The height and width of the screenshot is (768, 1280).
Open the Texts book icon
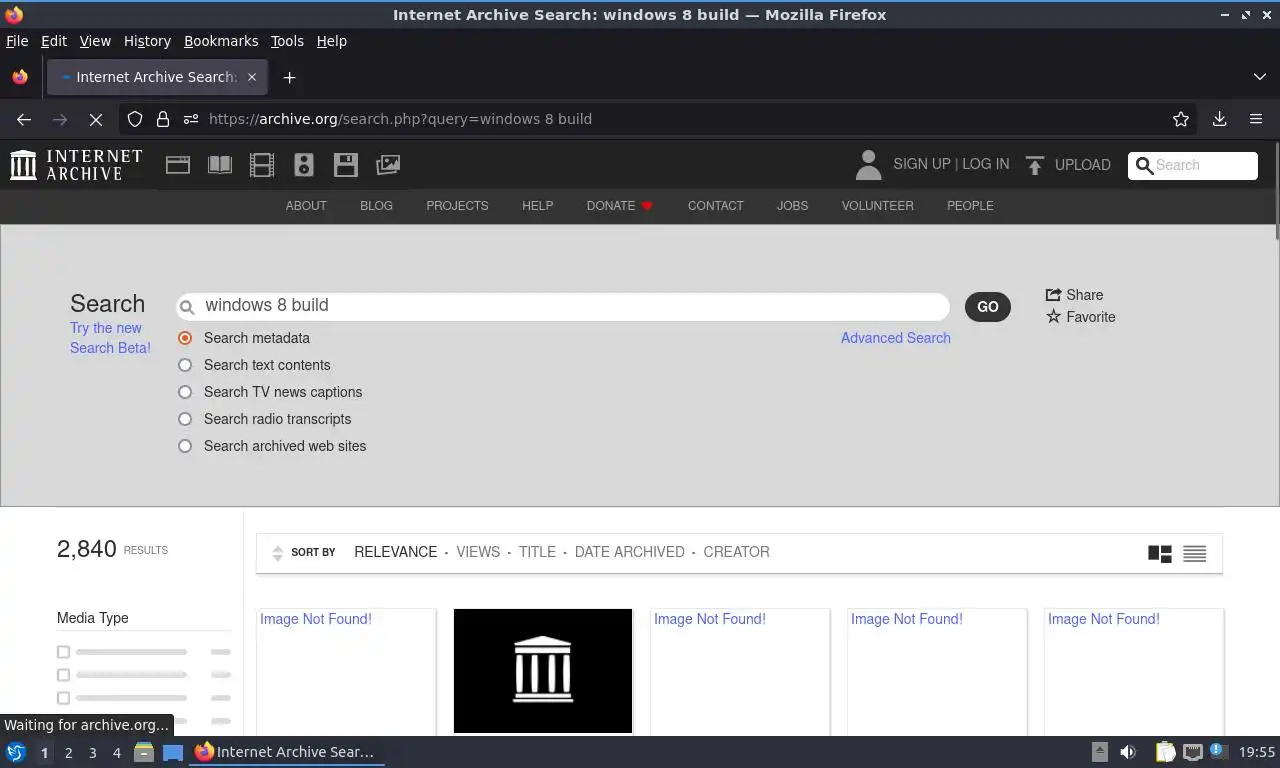click(x=220, y=165)
